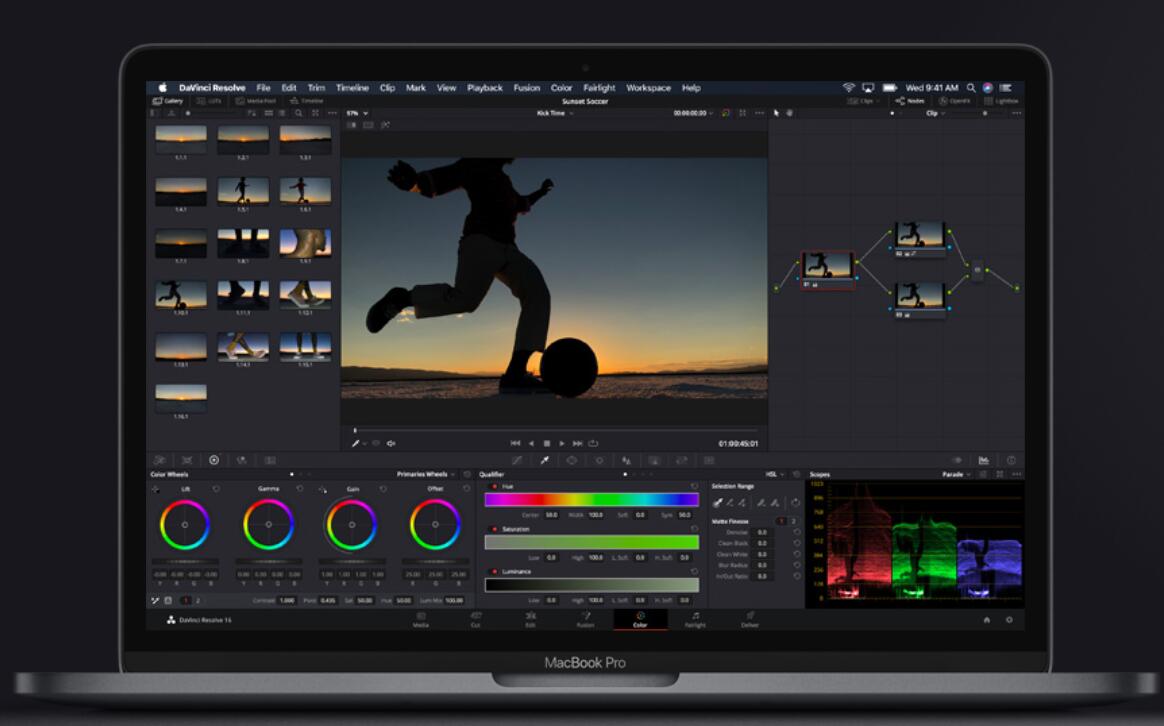The width and height of the screenshot is (1164, 726).
Task: Open the HSL qualifier type dropdown
Action: point(774,474)
